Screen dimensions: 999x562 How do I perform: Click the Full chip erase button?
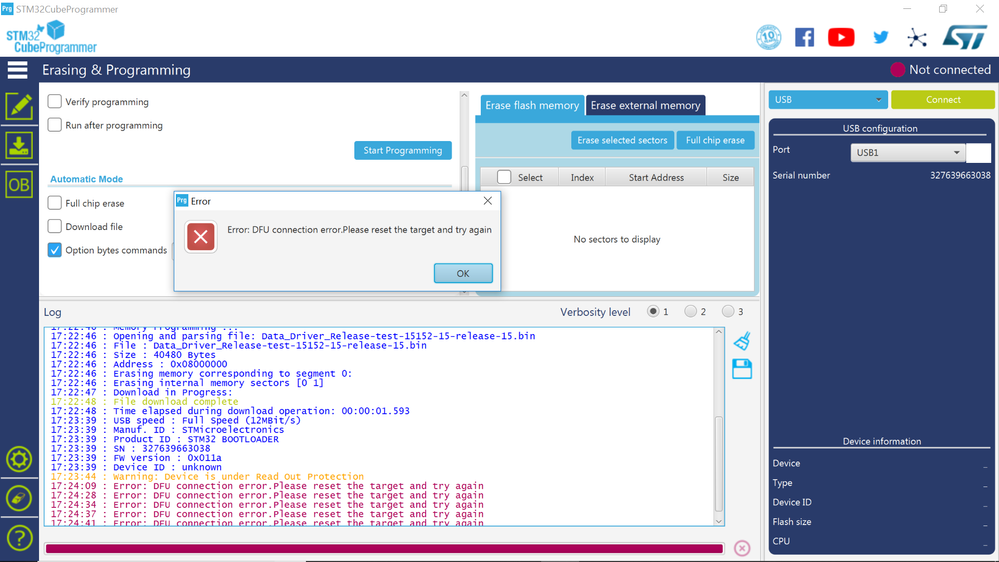pos(715,140)
